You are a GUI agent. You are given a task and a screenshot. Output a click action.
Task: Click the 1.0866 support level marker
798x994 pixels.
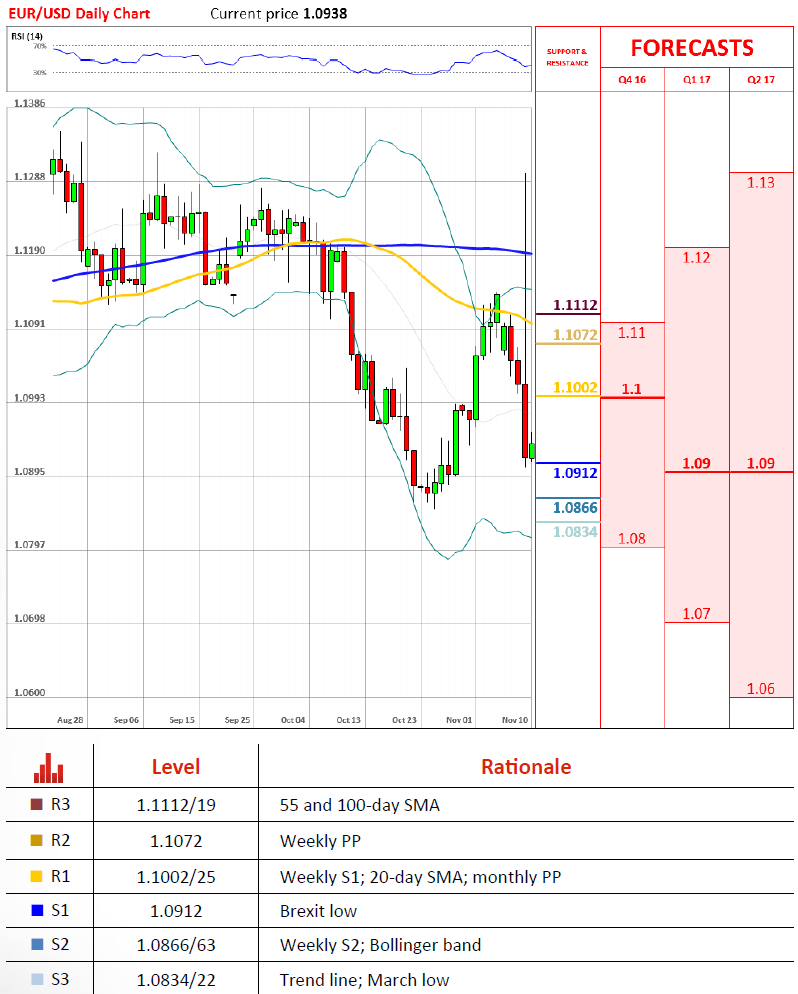(x=575, y=508)
